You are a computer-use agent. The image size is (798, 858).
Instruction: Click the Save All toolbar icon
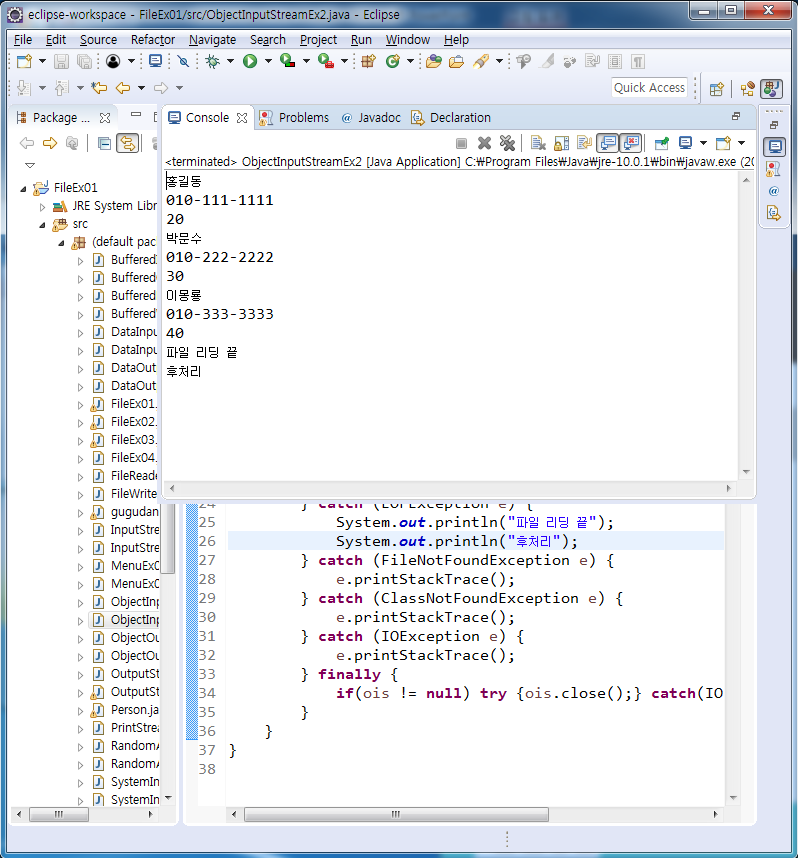(84, 61)
